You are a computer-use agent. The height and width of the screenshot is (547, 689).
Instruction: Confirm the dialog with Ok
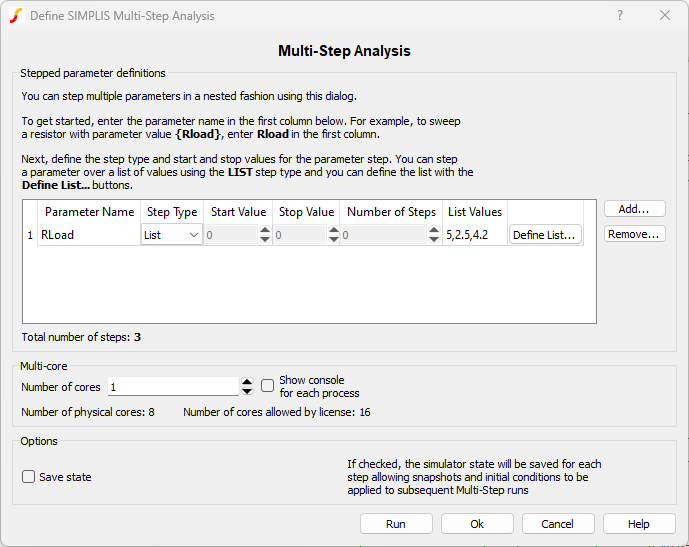tap(477, 524)
